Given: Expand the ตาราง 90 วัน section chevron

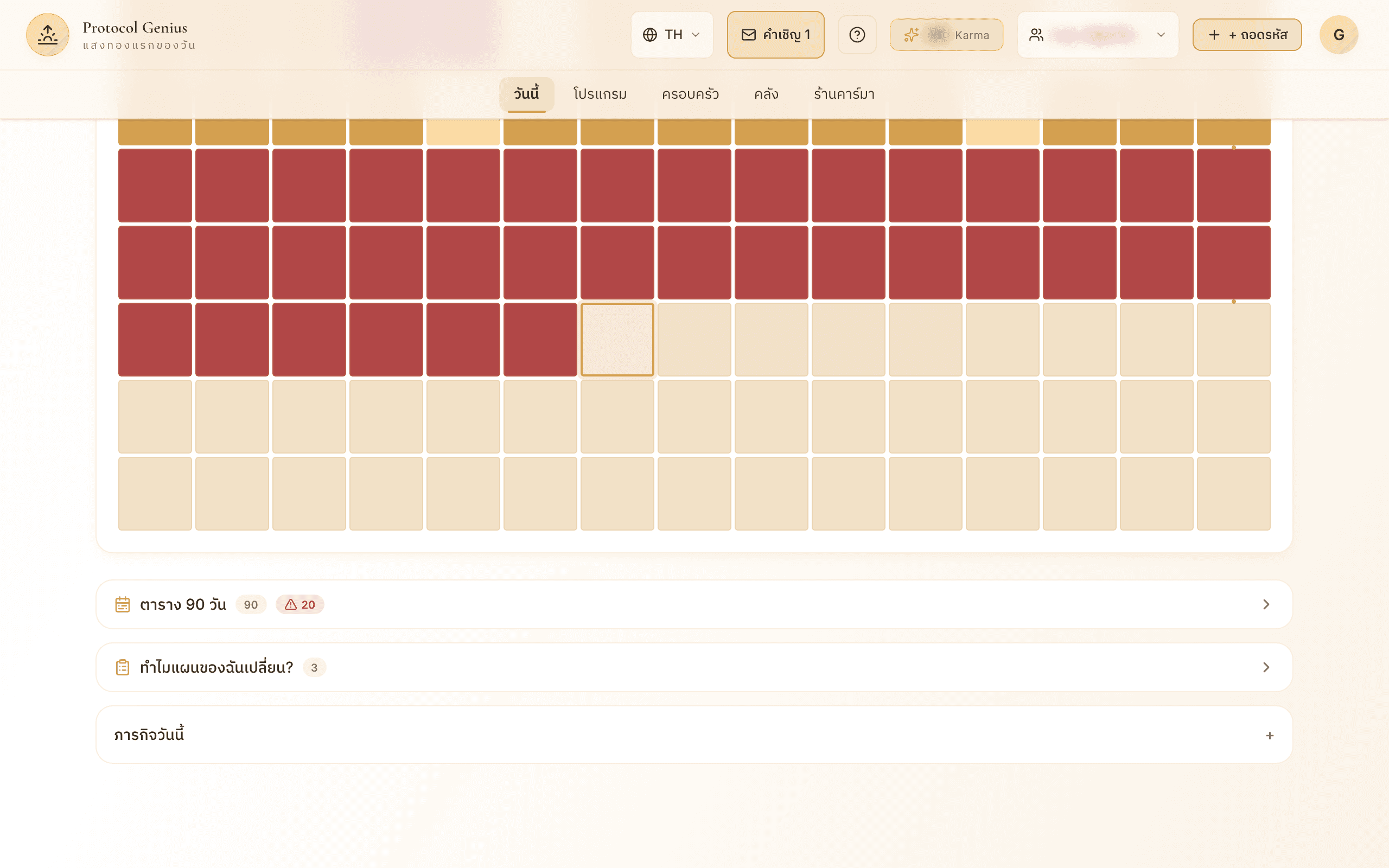Looking at the screenshot, I should click(1266, 604).
